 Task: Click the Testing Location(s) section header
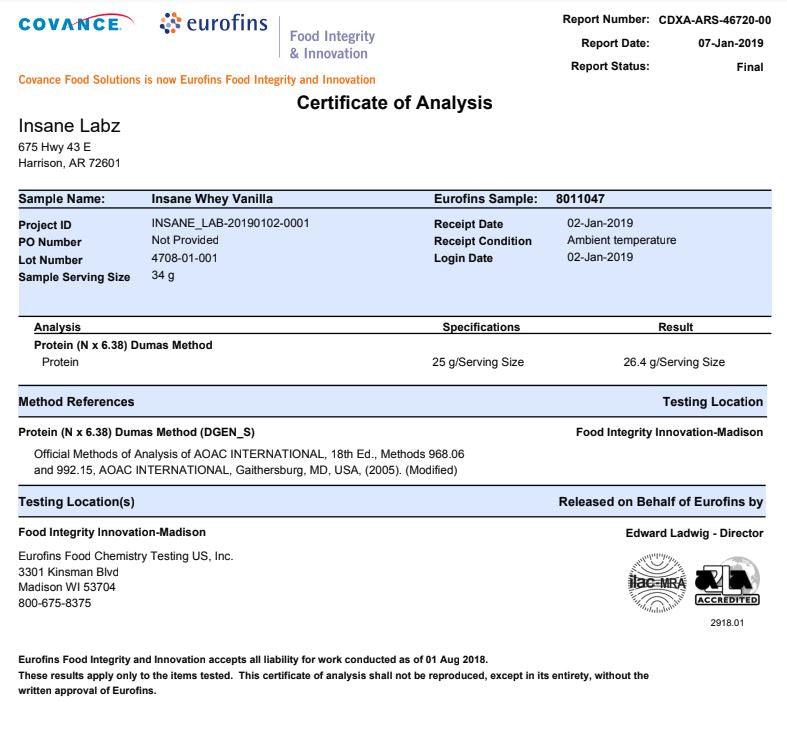pyautogui.click(x=76, y=502)
